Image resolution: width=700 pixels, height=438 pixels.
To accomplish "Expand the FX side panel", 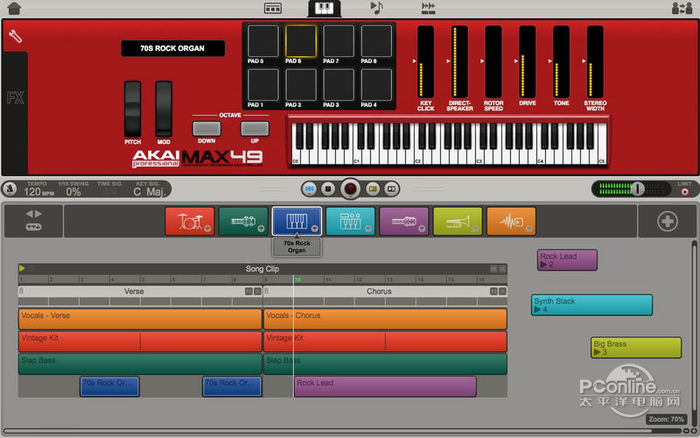I will point(15,97).
